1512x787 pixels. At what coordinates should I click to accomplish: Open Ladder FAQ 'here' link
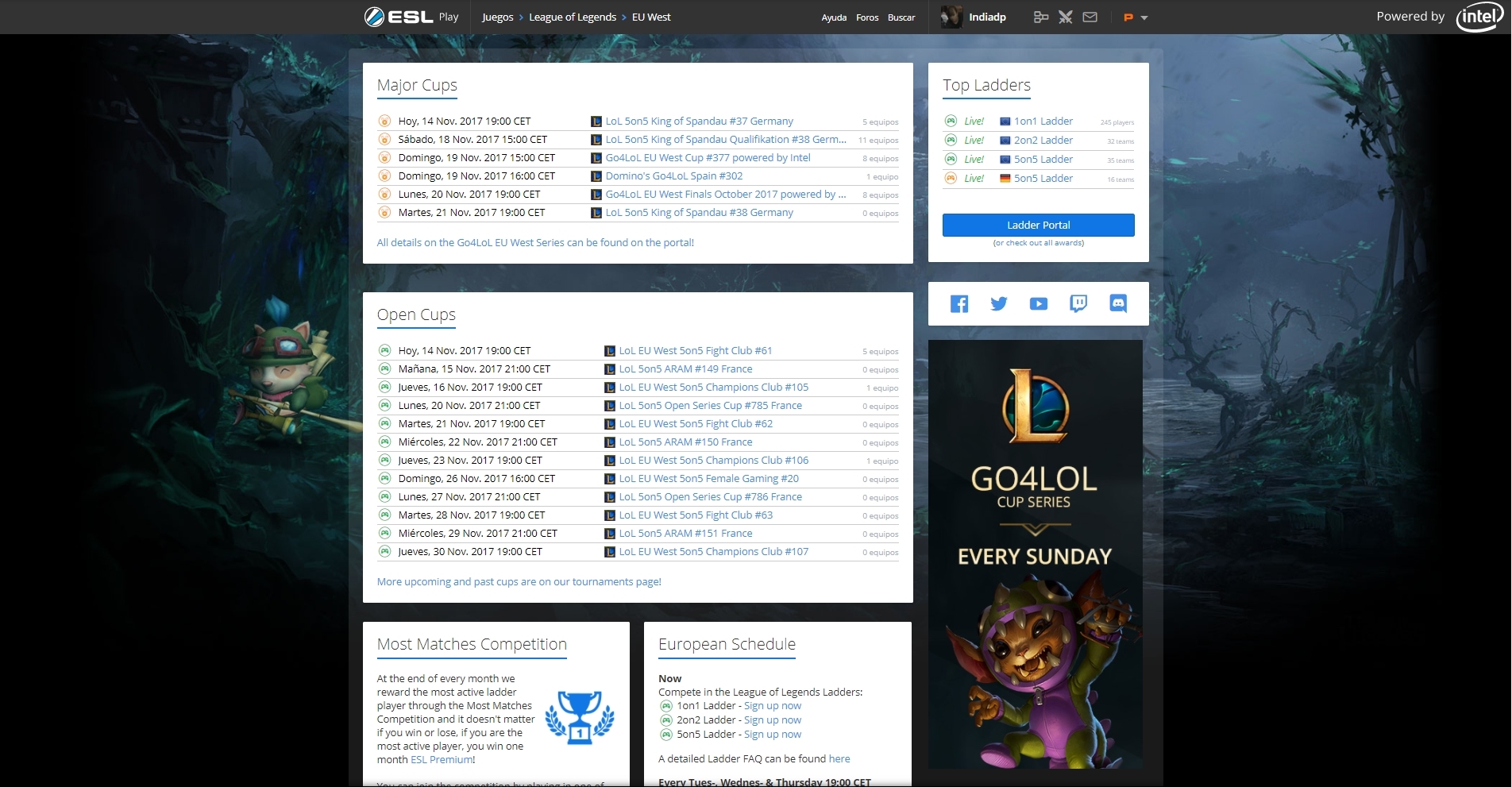click(839, 759)
